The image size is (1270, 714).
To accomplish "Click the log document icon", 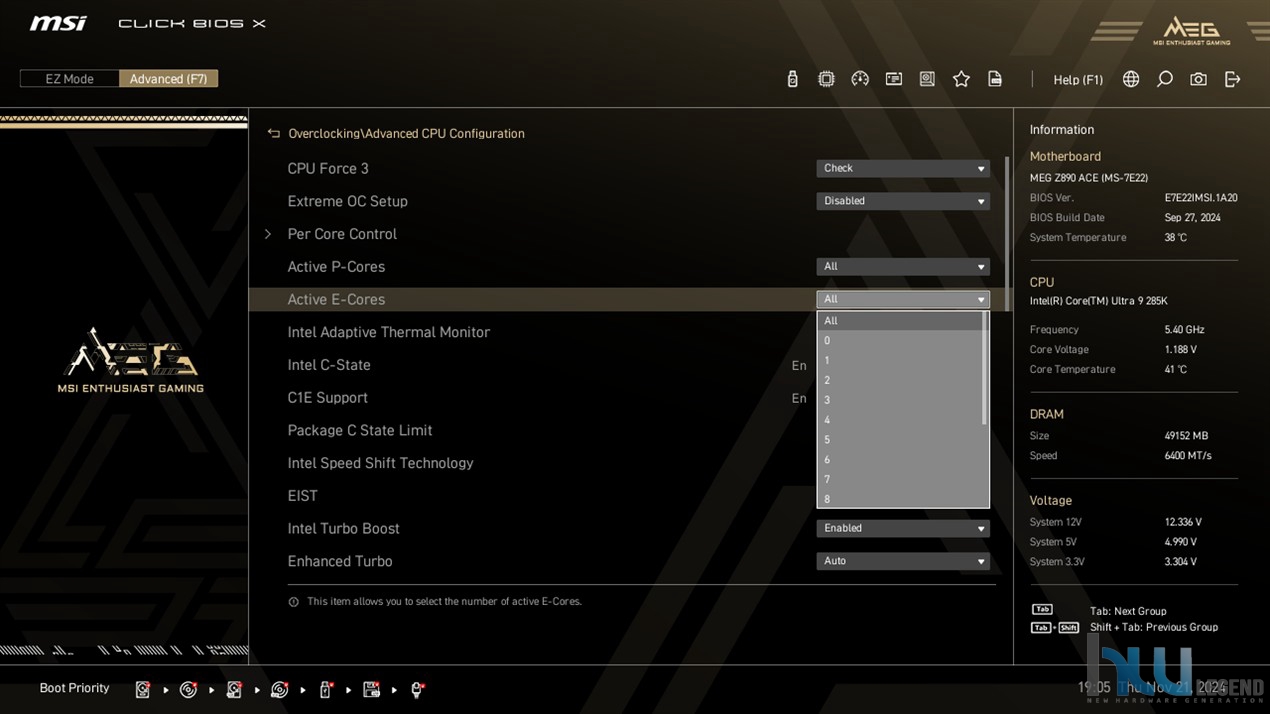I will click(995, 79).
